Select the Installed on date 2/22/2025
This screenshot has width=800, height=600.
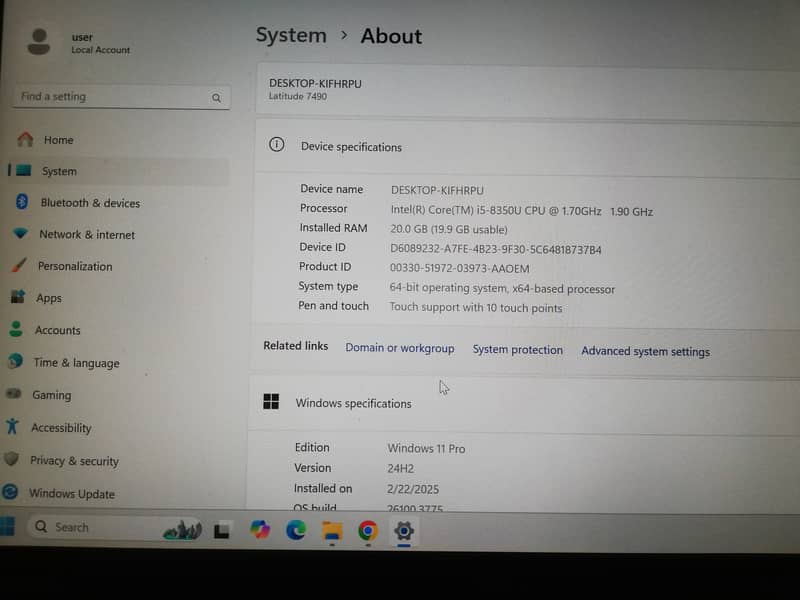413,489
